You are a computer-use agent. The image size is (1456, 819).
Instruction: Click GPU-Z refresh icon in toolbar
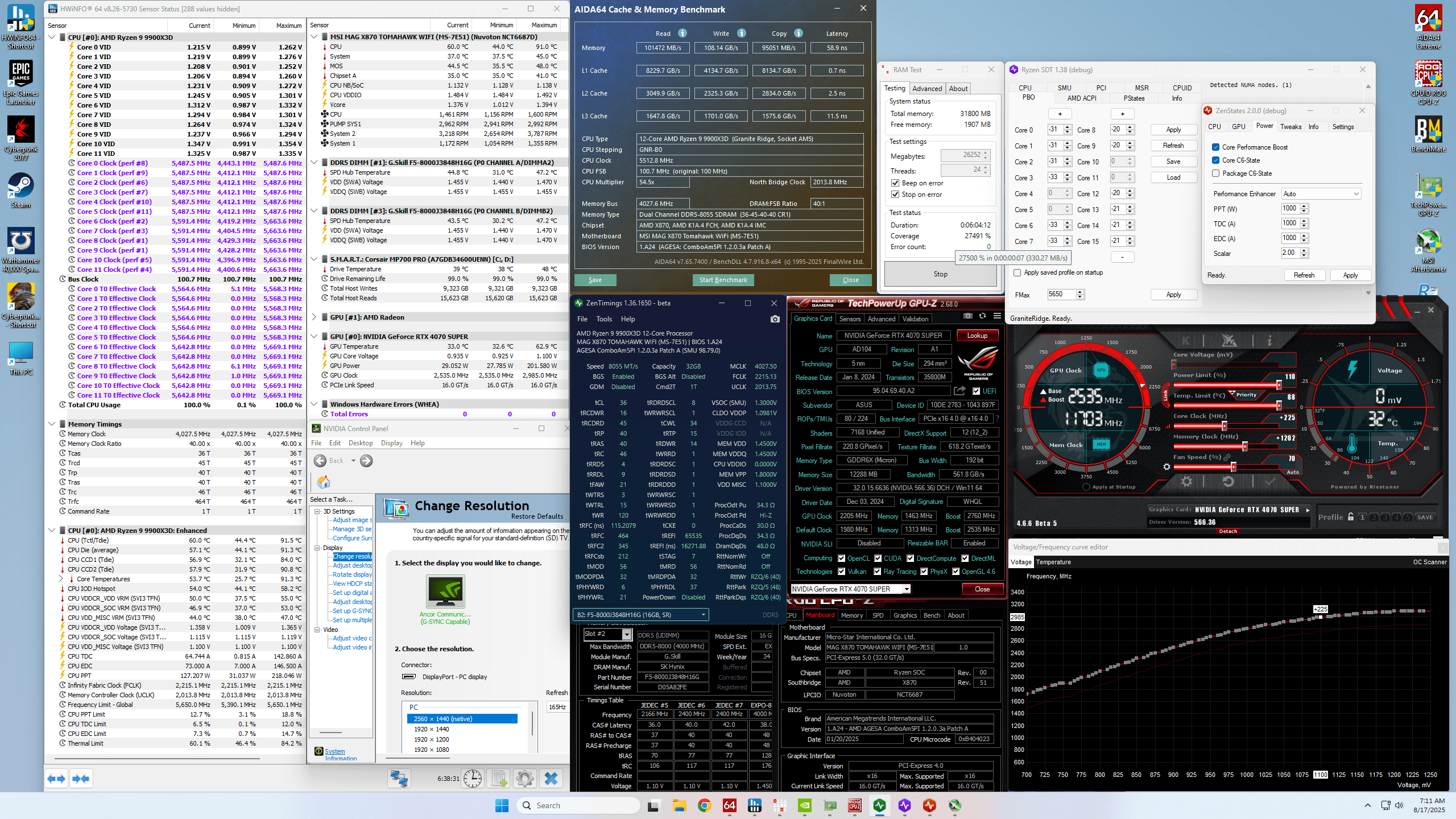coord(982,316)
